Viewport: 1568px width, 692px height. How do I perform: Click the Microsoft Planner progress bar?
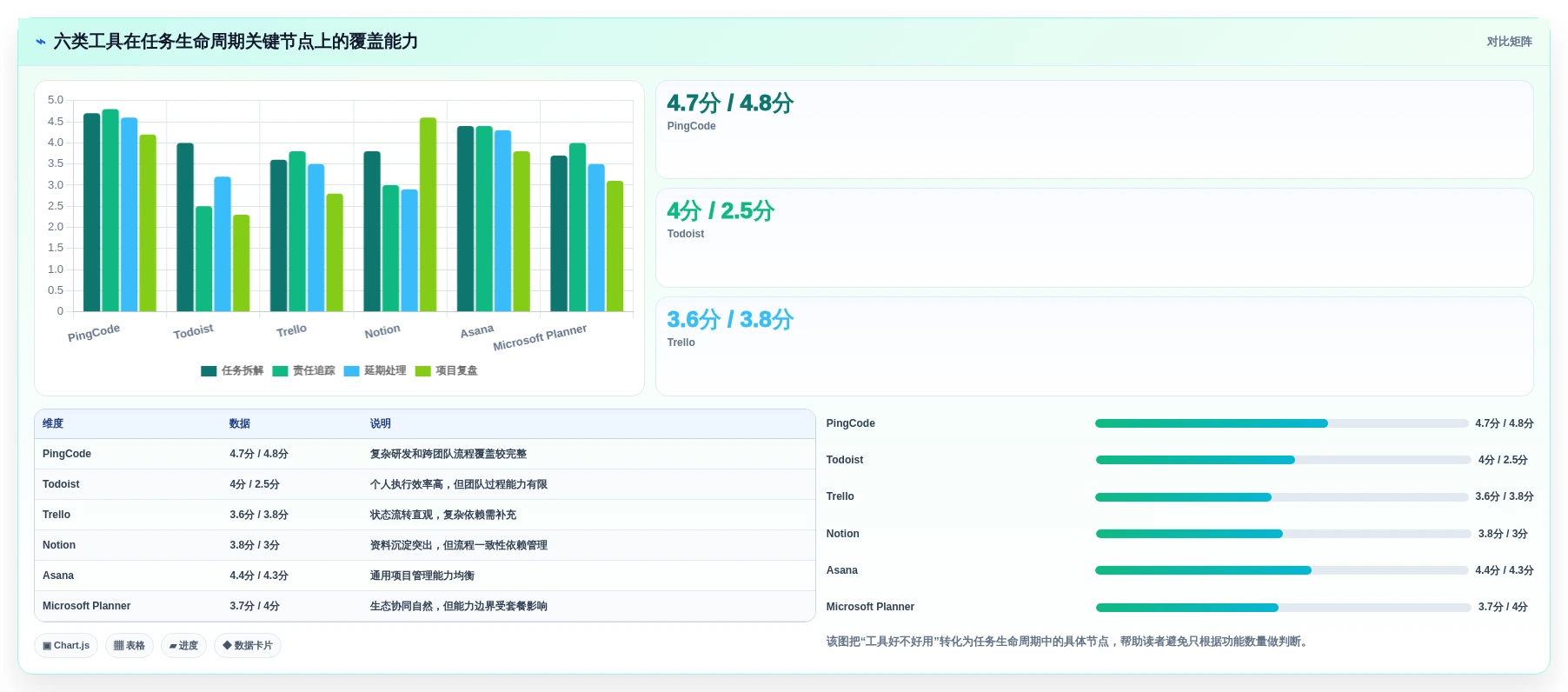[1283, 608]
